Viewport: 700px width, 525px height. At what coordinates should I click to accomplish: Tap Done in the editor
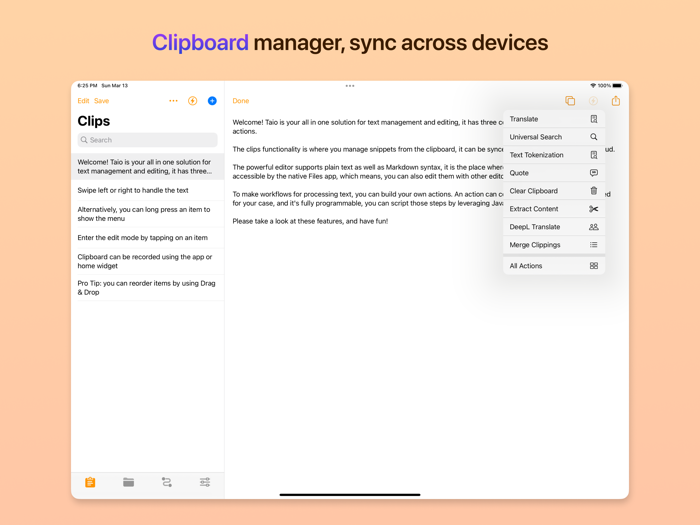[241, 101]
